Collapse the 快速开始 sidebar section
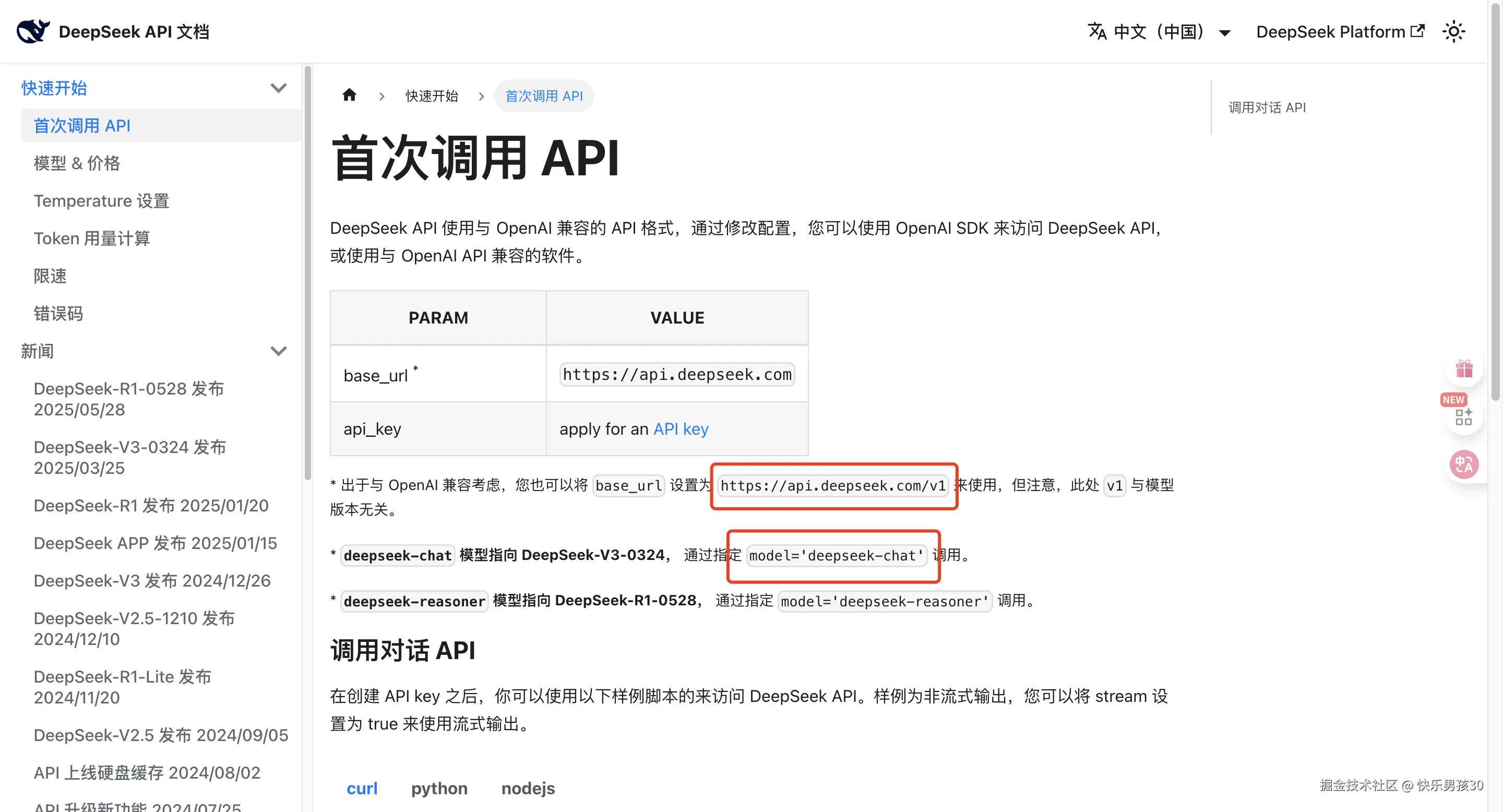This screenshot has width=1503, height=812. point(278,88)
